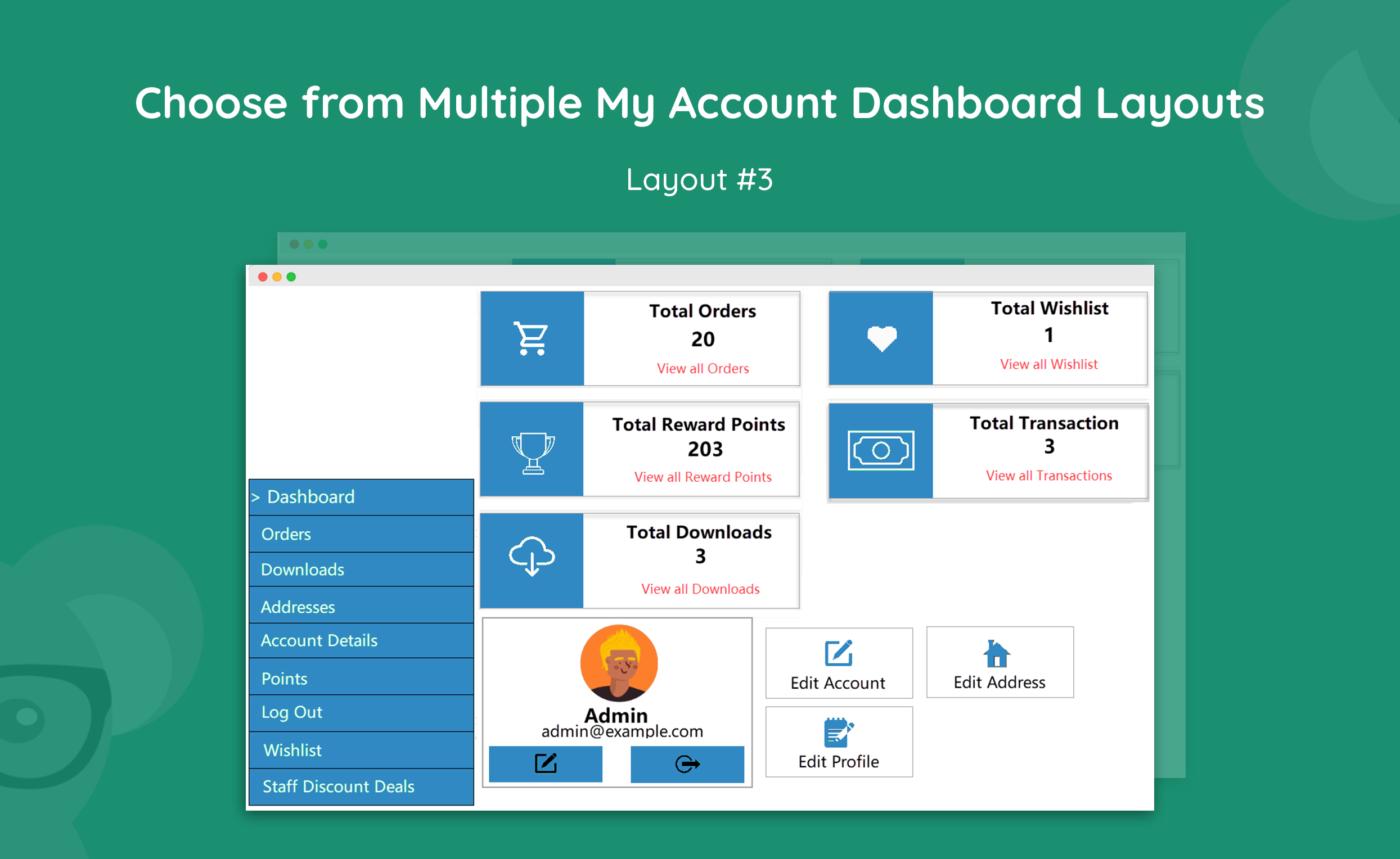Click the cloud download icon
Viewport: 1400px width, 859px height.
pyautogui.click(x=532, y=556)
